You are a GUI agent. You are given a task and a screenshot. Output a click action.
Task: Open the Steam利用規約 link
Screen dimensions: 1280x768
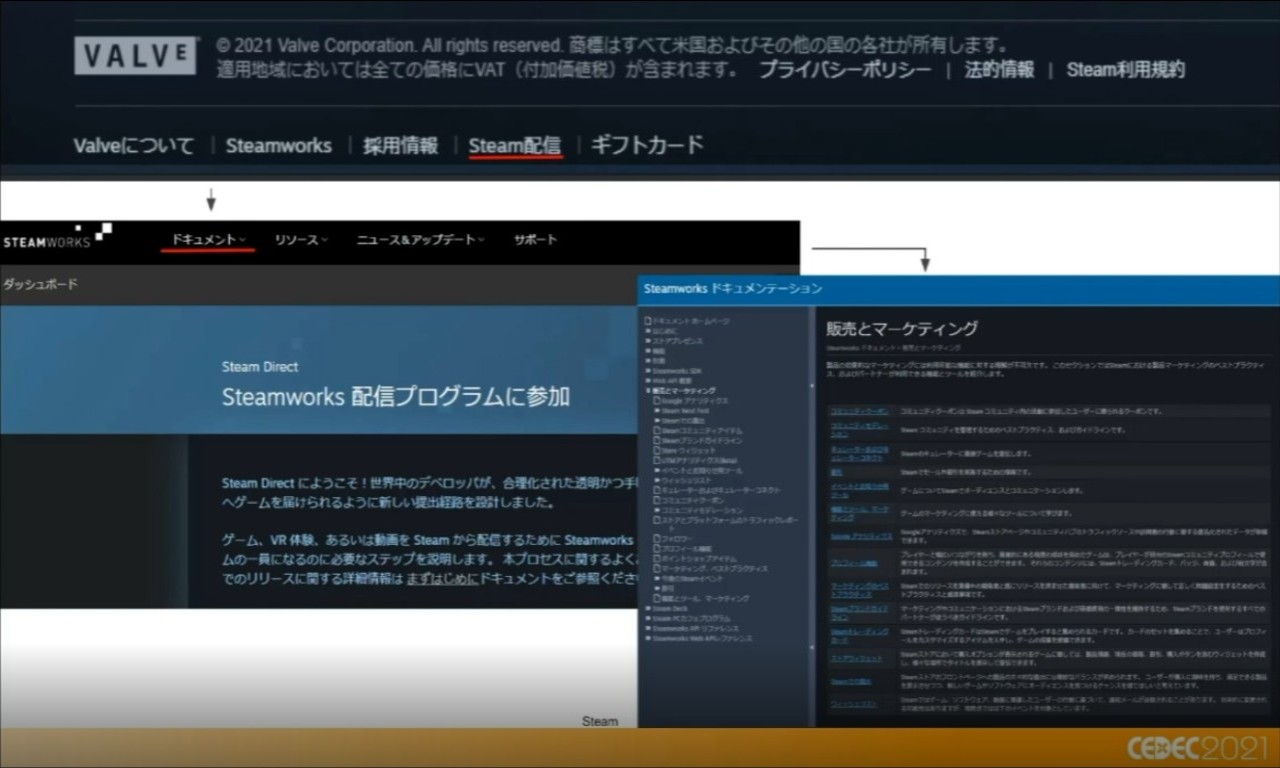1125,70
